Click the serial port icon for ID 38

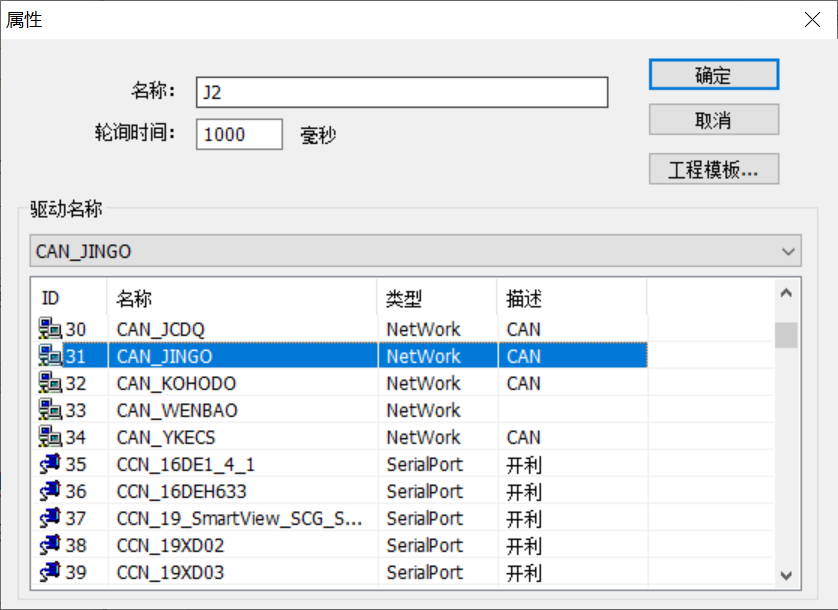(x=50, y=545)
